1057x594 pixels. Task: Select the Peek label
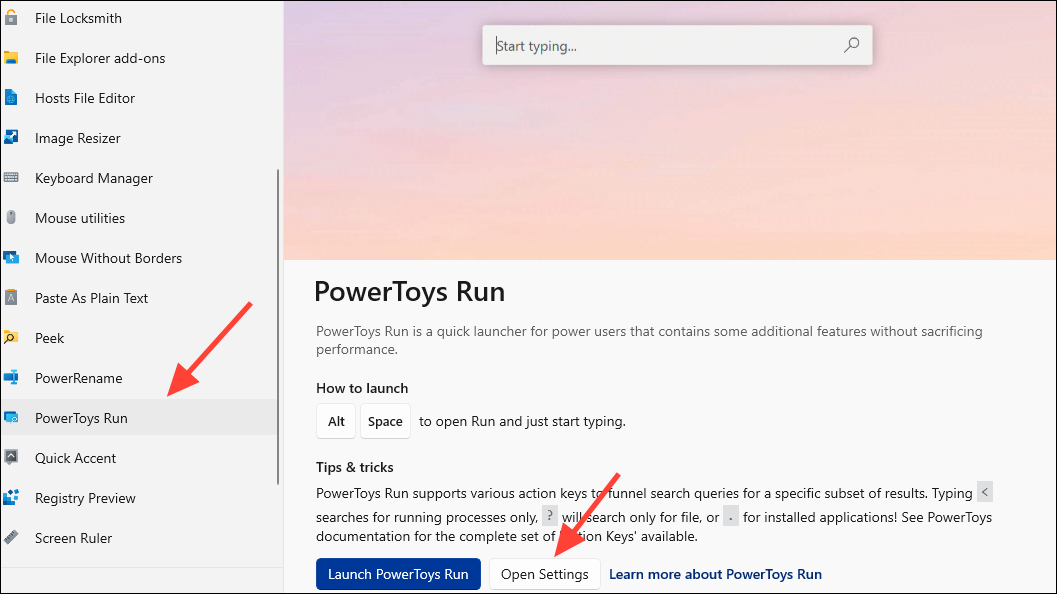[x=49, y=338]
